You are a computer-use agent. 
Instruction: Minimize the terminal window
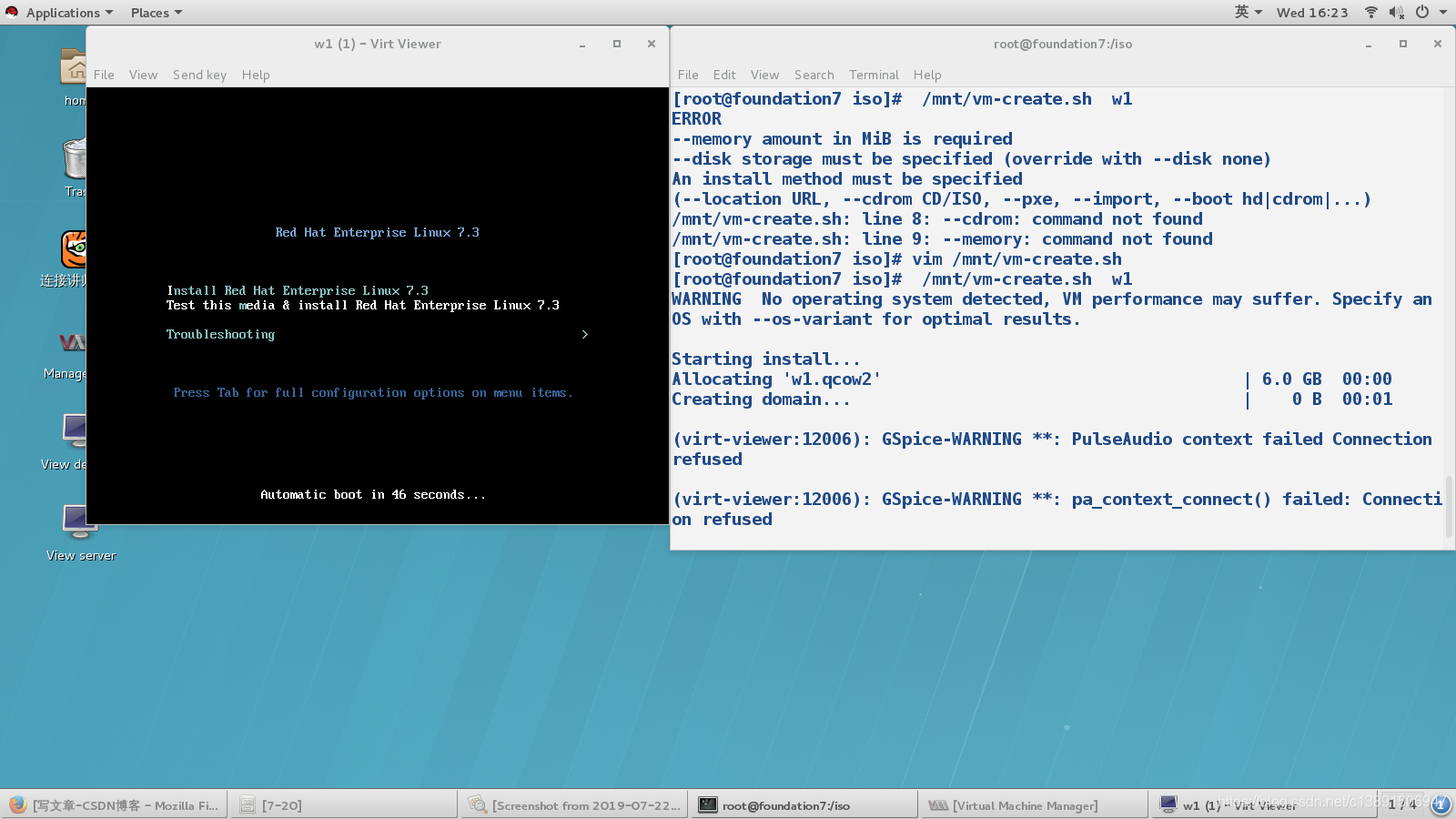tap(1369, 44)
